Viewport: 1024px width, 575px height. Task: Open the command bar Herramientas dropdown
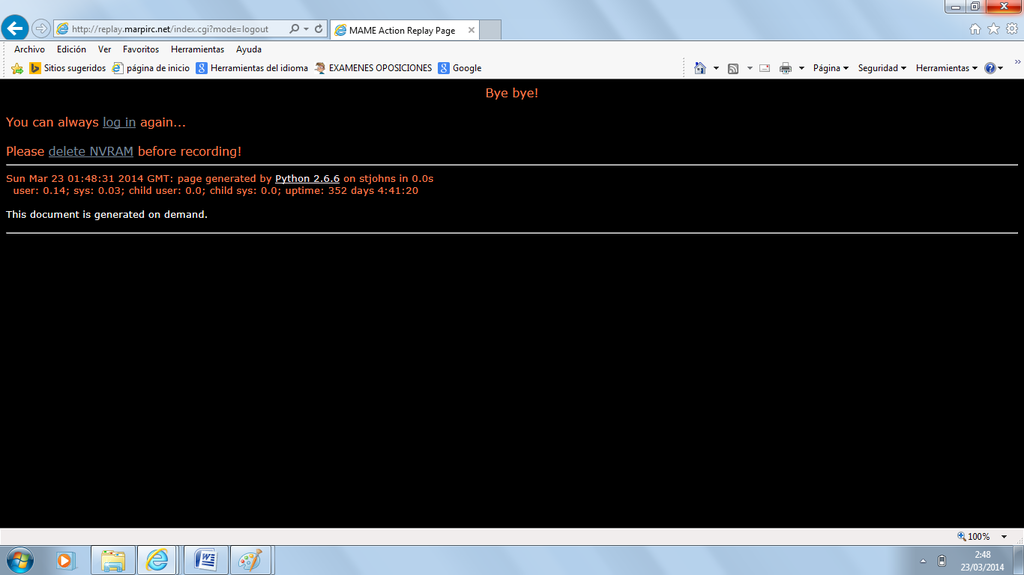click(x=946, y=68)
